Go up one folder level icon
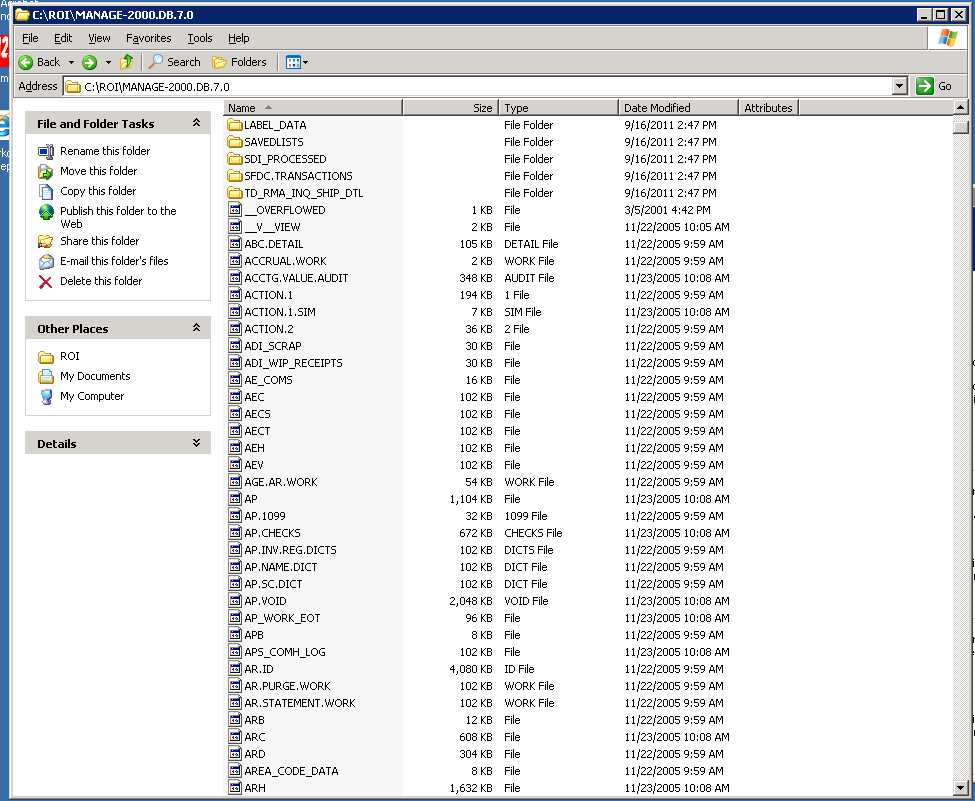The height and width of the screenshot is (801, 975). pyautogui.click(x=127, y=62)
